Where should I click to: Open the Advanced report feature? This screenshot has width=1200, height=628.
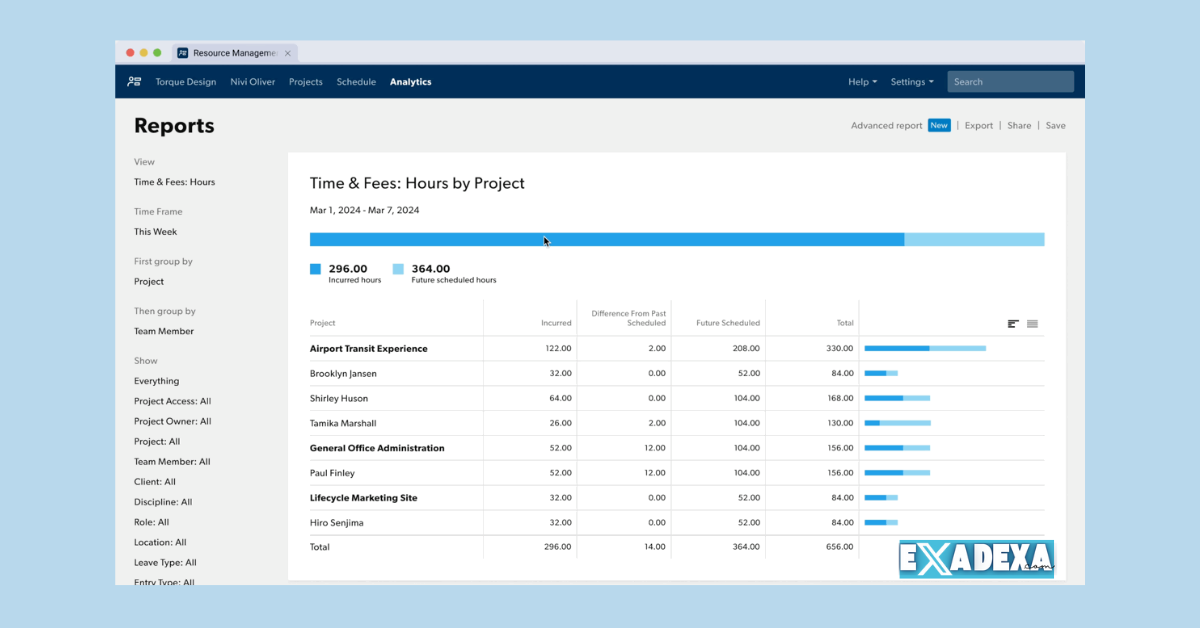(x=887, y=125)
